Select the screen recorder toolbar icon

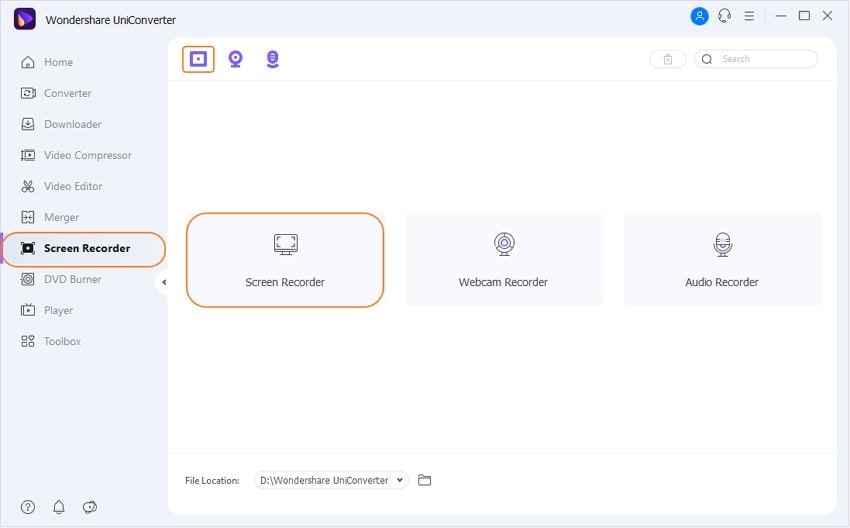tap(198, 59)
